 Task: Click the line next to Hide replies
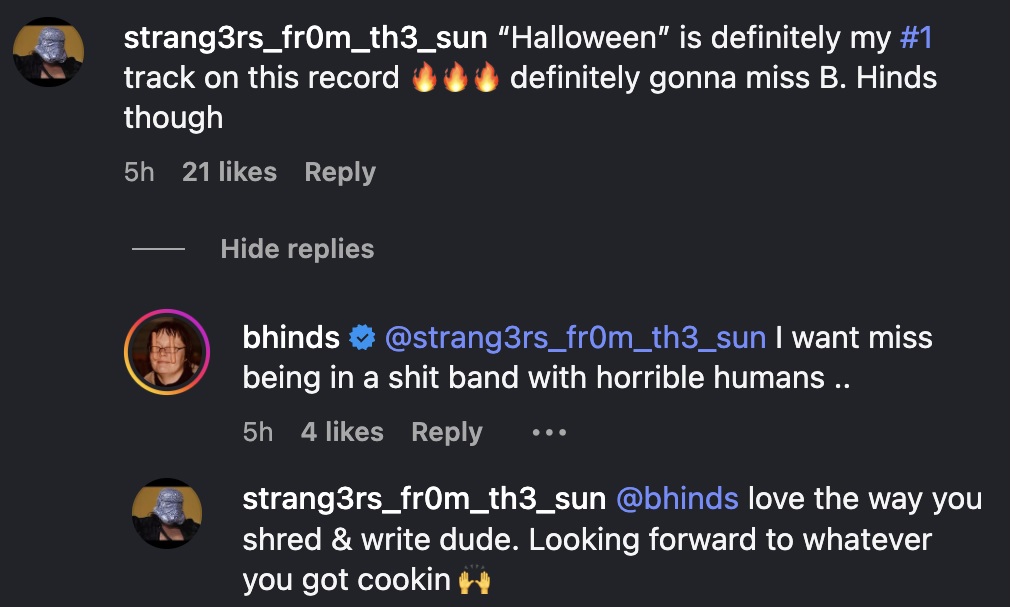pos(158,248)
